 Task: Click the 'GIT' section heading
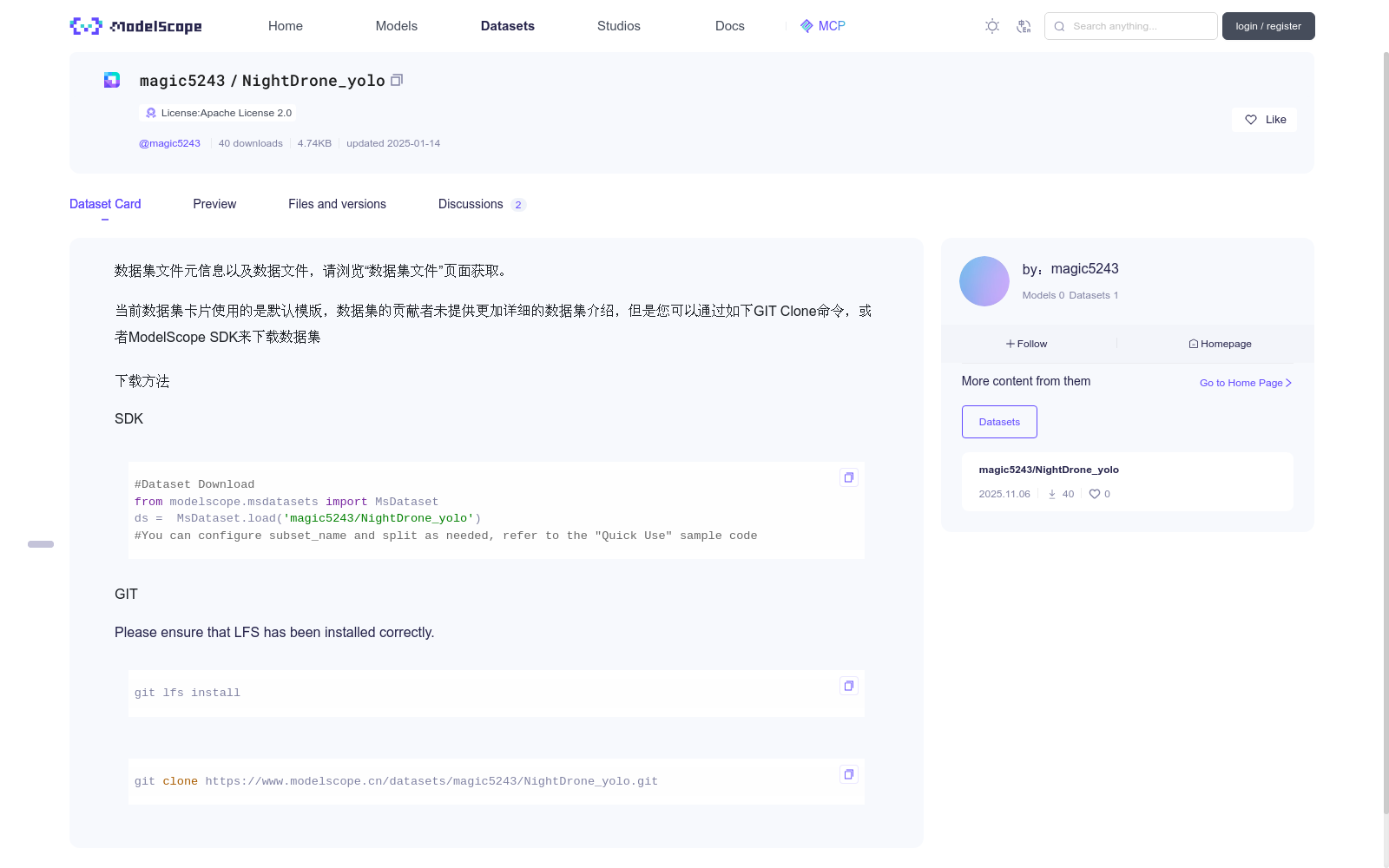[x=126, y=594]
